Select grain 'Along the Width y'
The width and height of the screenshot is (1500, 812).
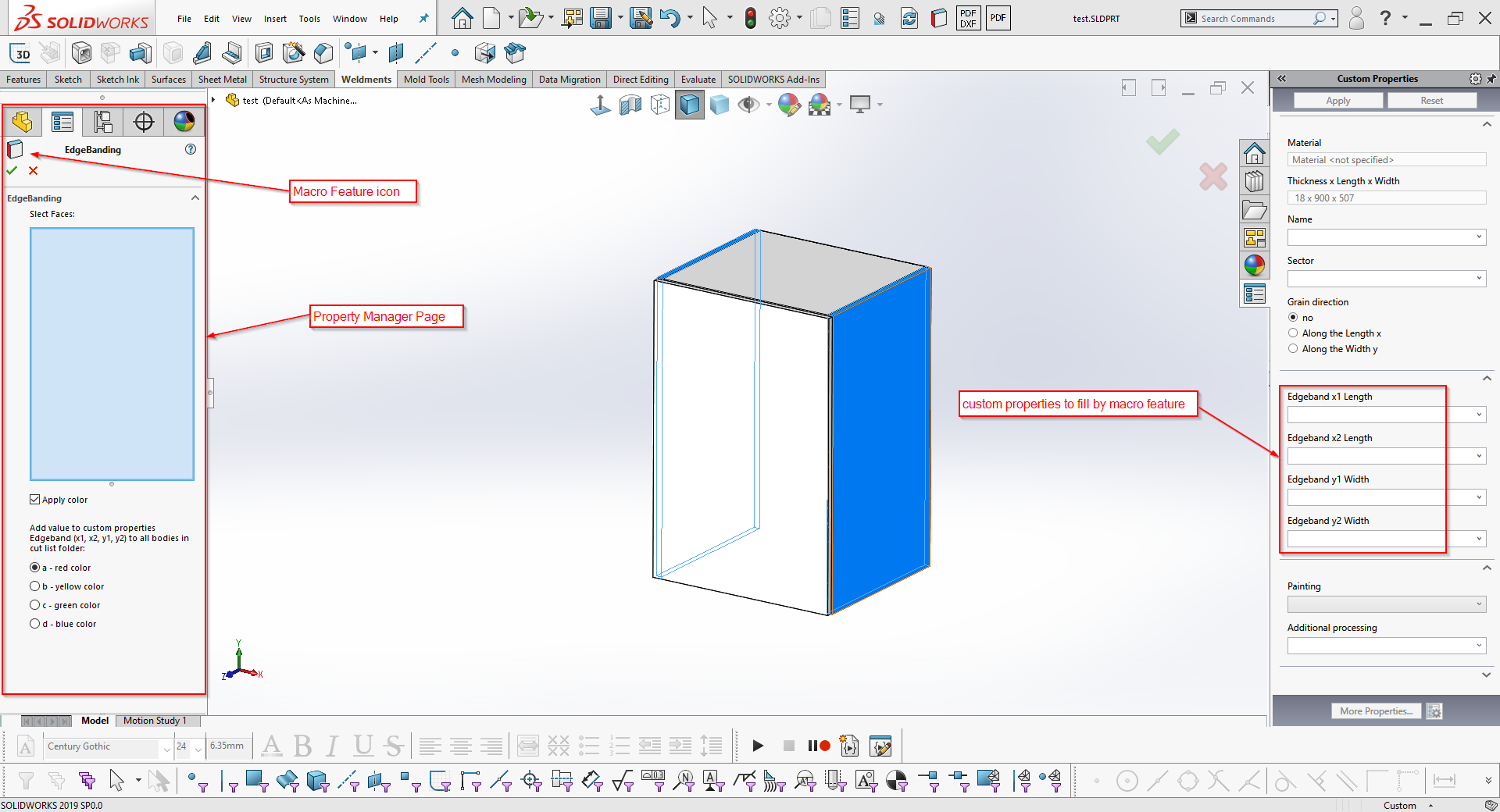tap(1293, 348)
